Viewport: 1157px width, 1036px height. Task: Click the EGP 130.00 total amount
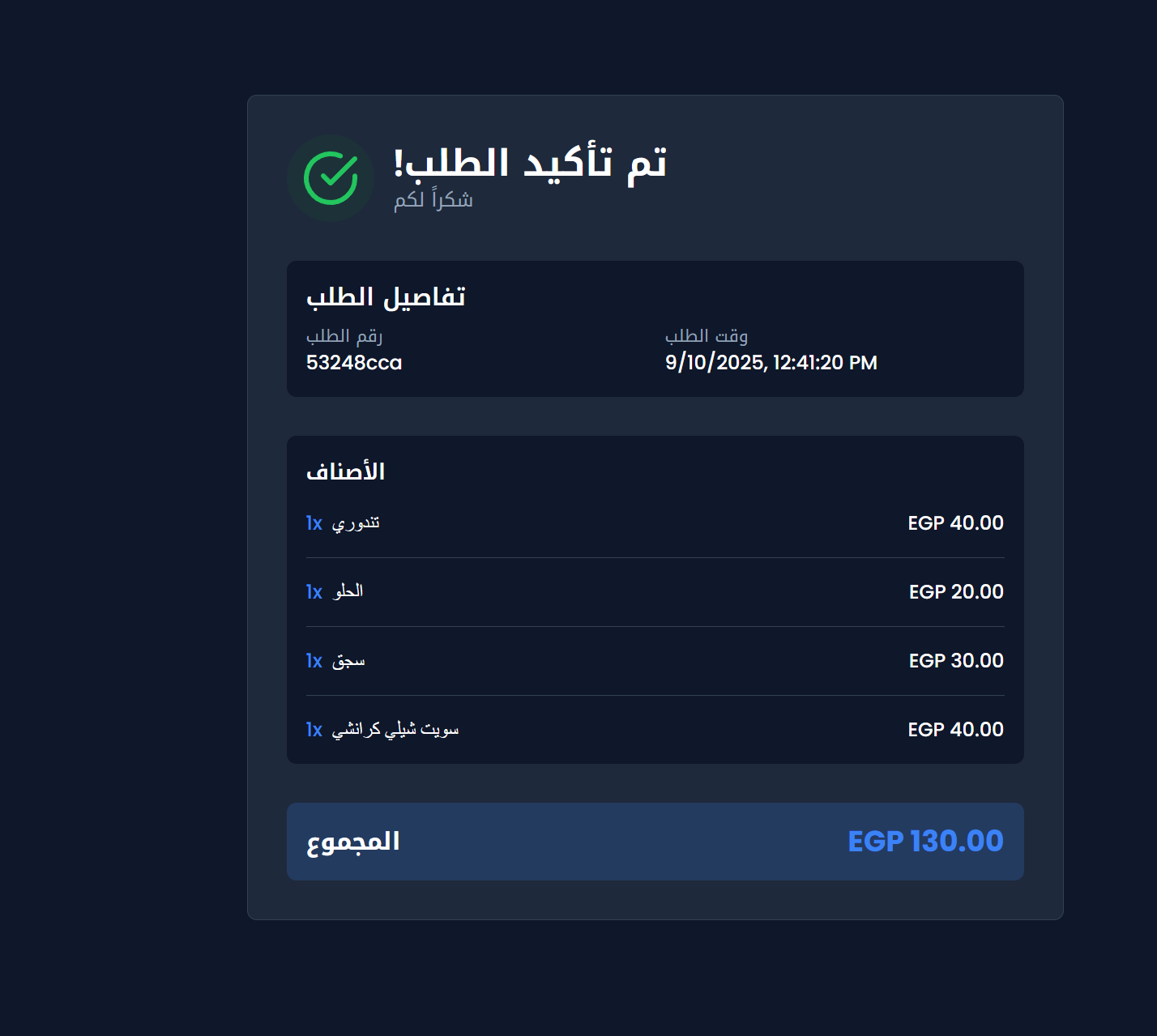[x=925, y=842]
